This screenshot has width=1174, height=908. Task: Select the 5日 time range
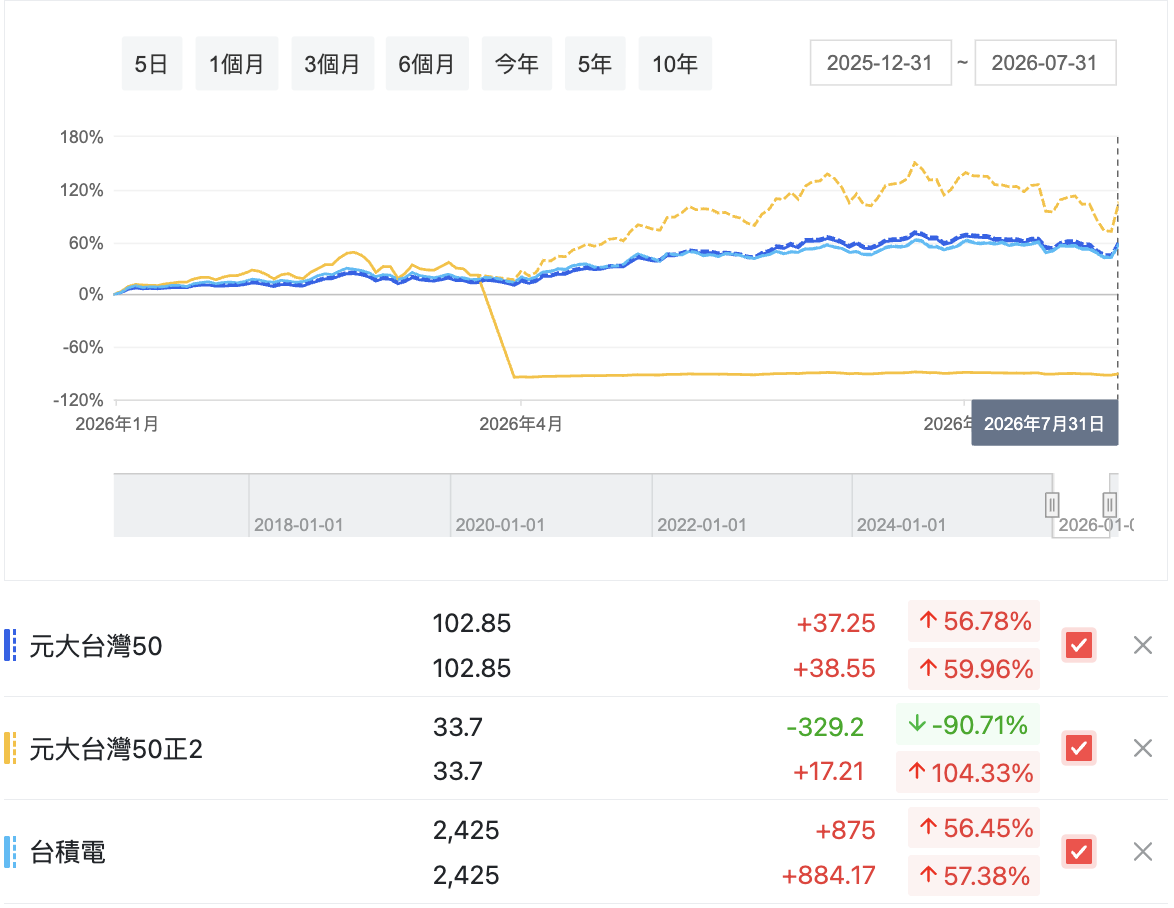click(151, 64)
